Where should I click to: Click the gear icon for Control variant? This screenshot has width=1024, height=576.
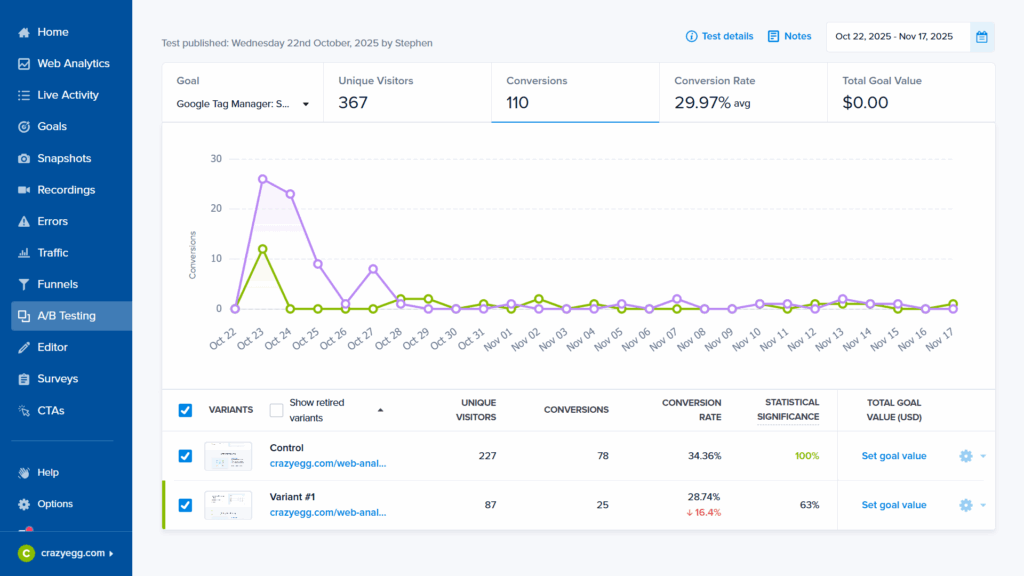[965, 456]
